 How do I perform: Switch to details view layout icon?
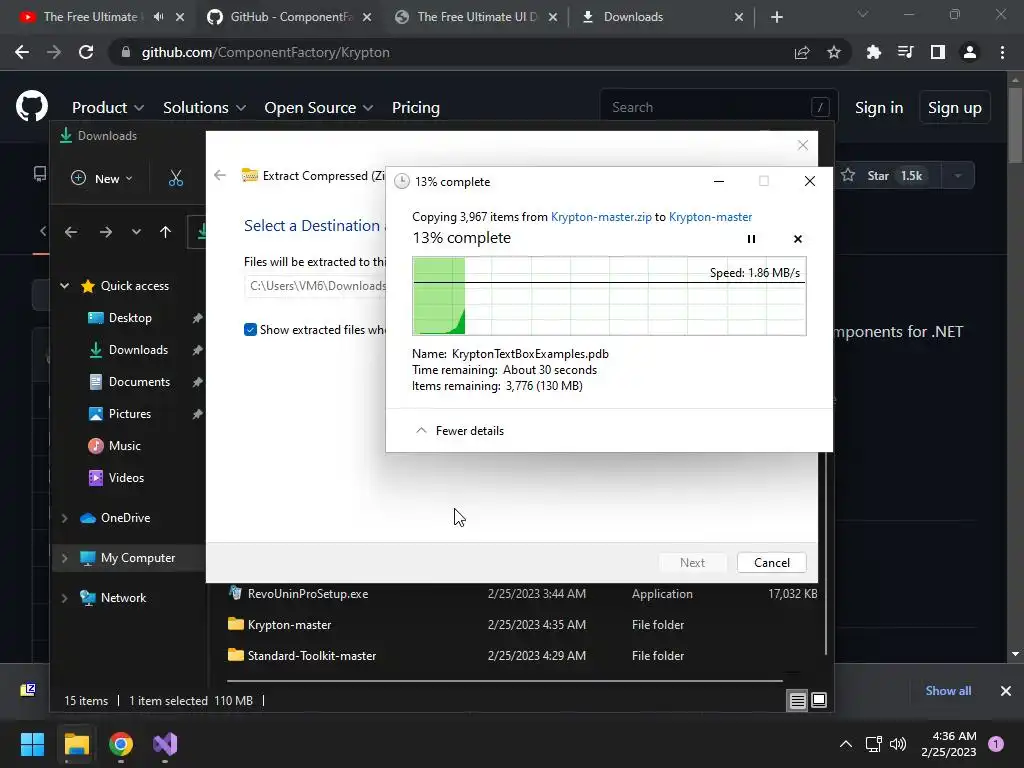(x=797, y=701)
